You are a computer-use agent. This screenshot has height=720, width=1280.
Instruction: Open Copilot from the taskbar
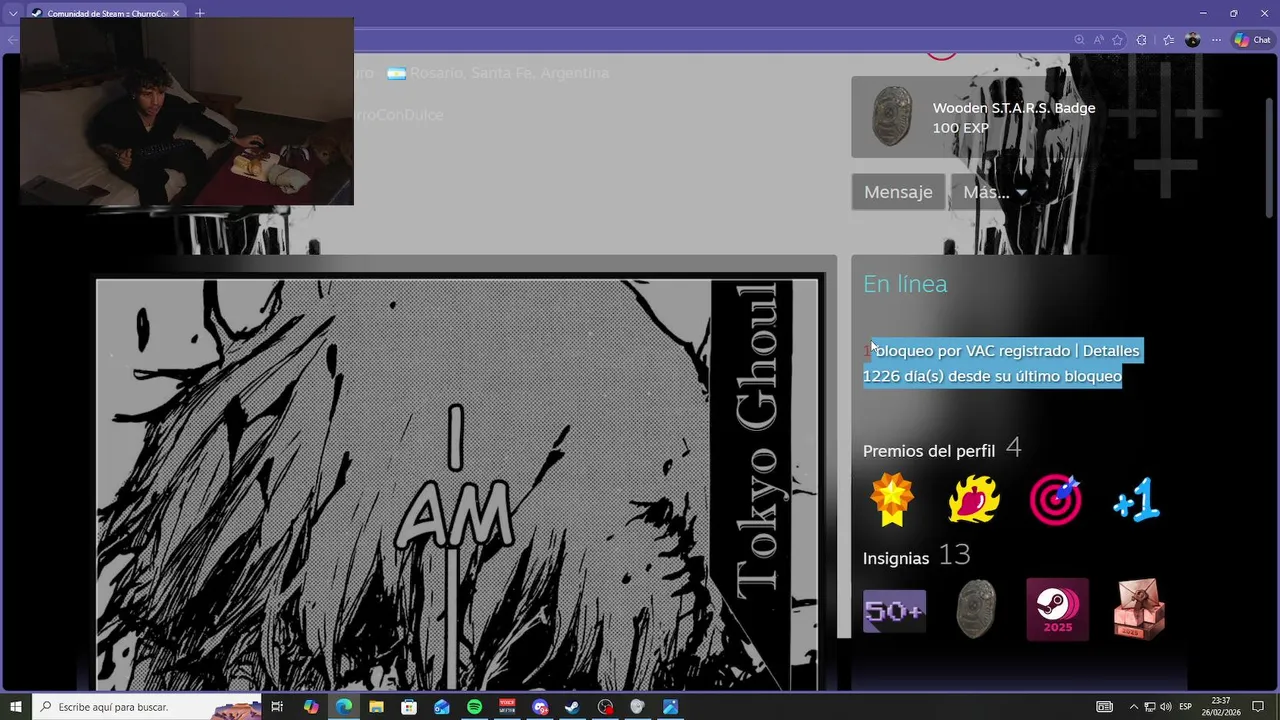311,707
